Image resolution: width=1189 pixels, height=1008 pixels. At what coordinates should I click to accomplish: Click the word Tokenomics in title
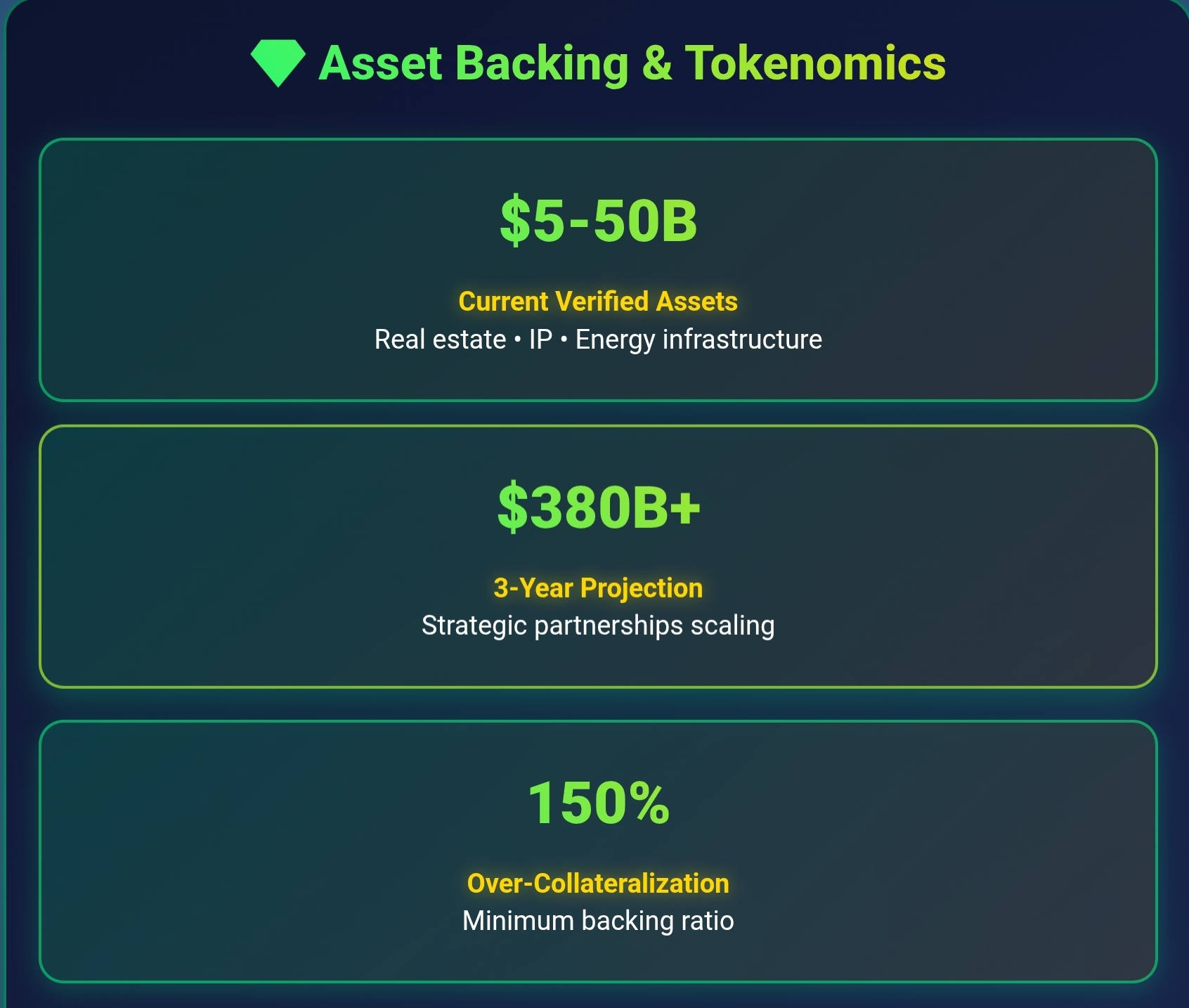816,63
